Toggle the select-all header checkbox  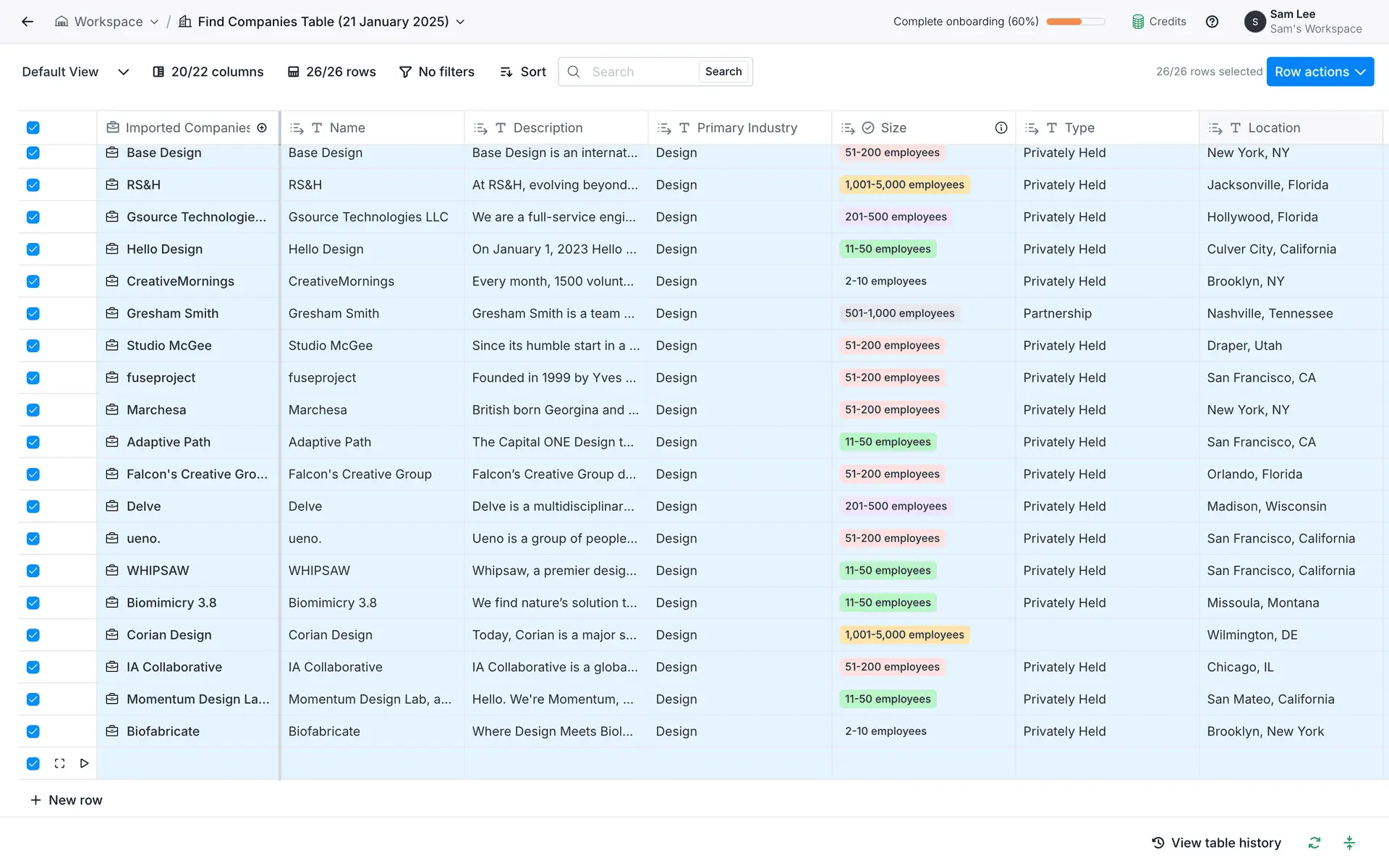pos(33,128)
